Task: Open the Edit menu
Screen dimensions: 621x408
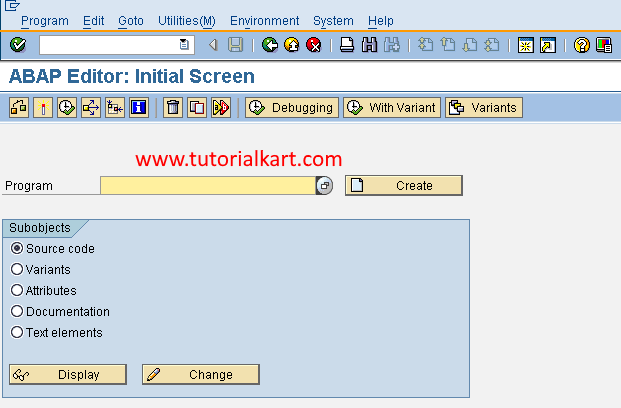Action: point(93,21)
